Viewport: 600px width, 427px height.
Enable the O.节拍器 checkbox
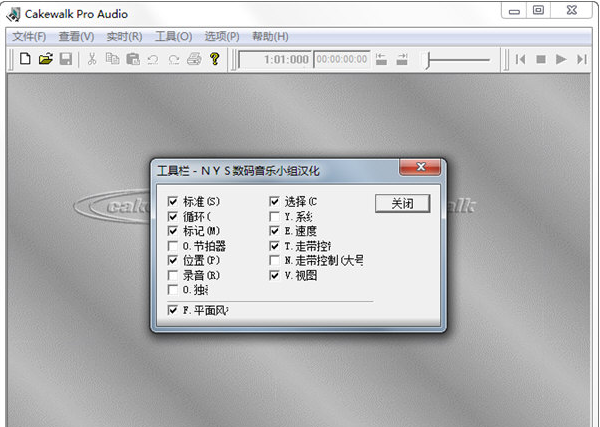tap(173, 246)
